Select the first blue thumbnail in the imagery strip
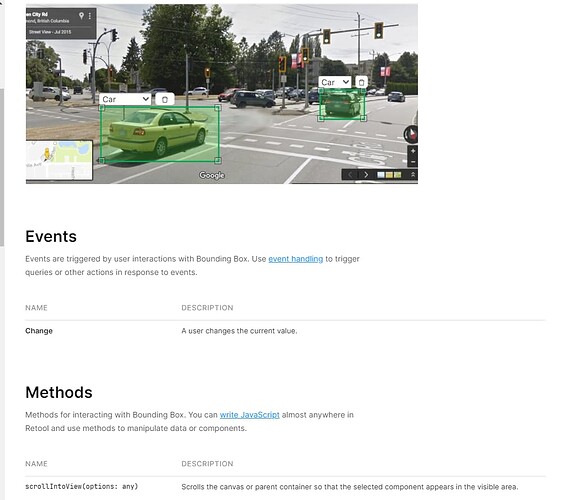Screen dimensions: 561x500 click(381, 175)
